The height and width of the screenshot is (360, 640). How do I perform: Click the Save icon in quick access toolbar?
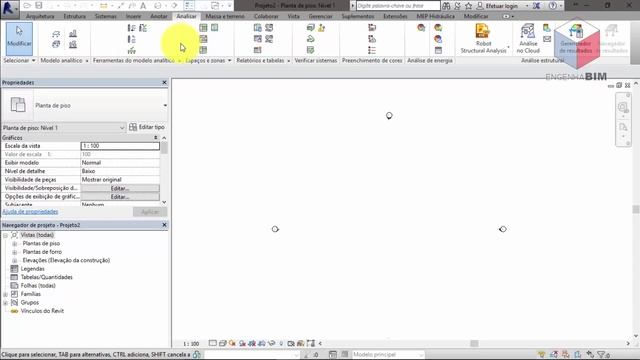point(39,6)
